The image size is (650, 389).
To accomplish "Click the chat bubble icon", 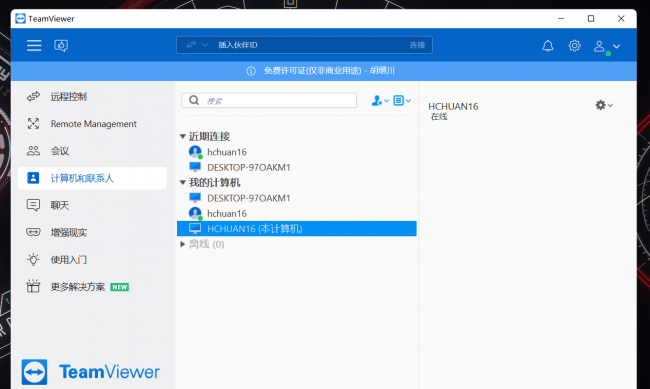I will pos(33,205).
